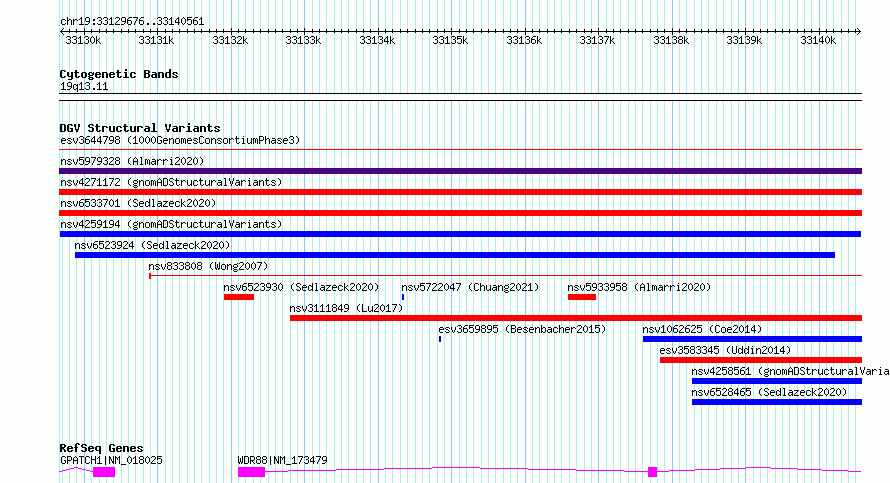Click the 33130k ruler tick label
This screenshot has height=483, width=890.
(x=83, y=40)
